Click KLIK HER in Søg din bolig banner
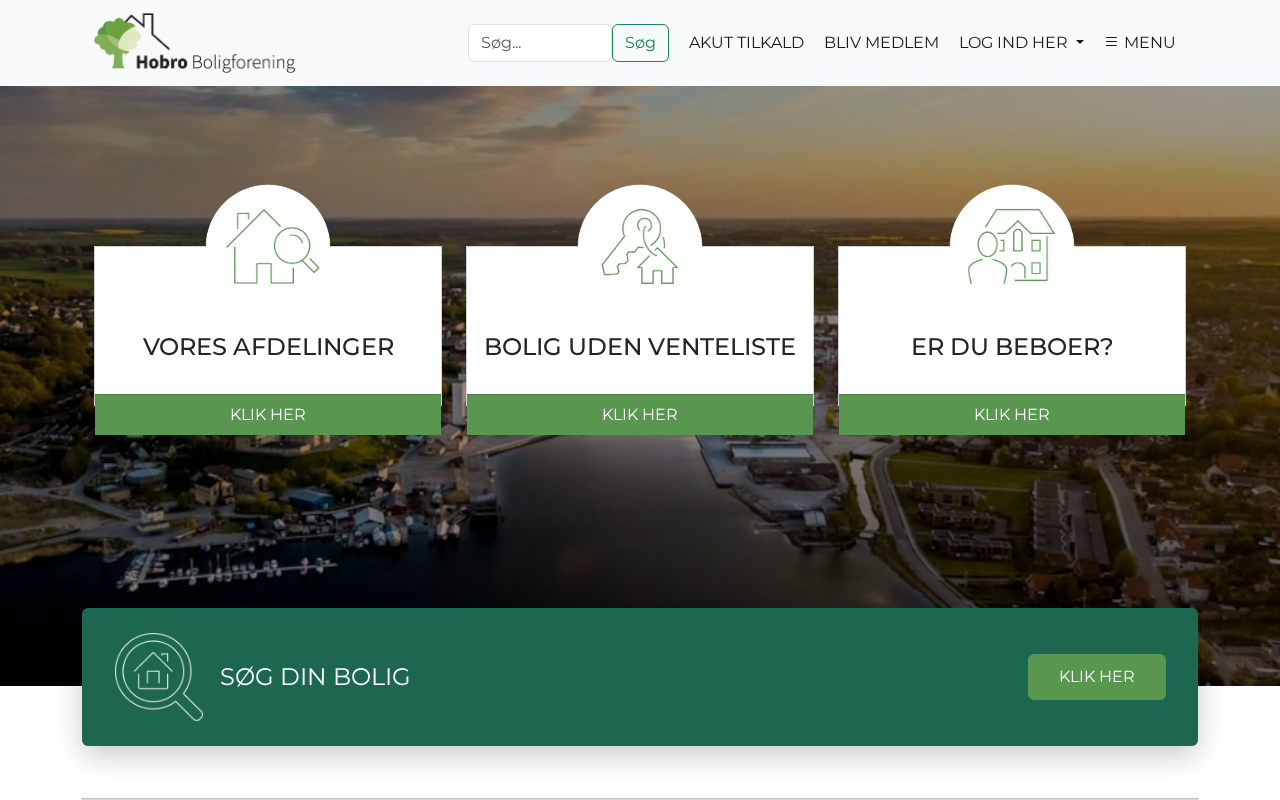Image resolution: width=1280 pixels, height=800 pixels. 1097,677
